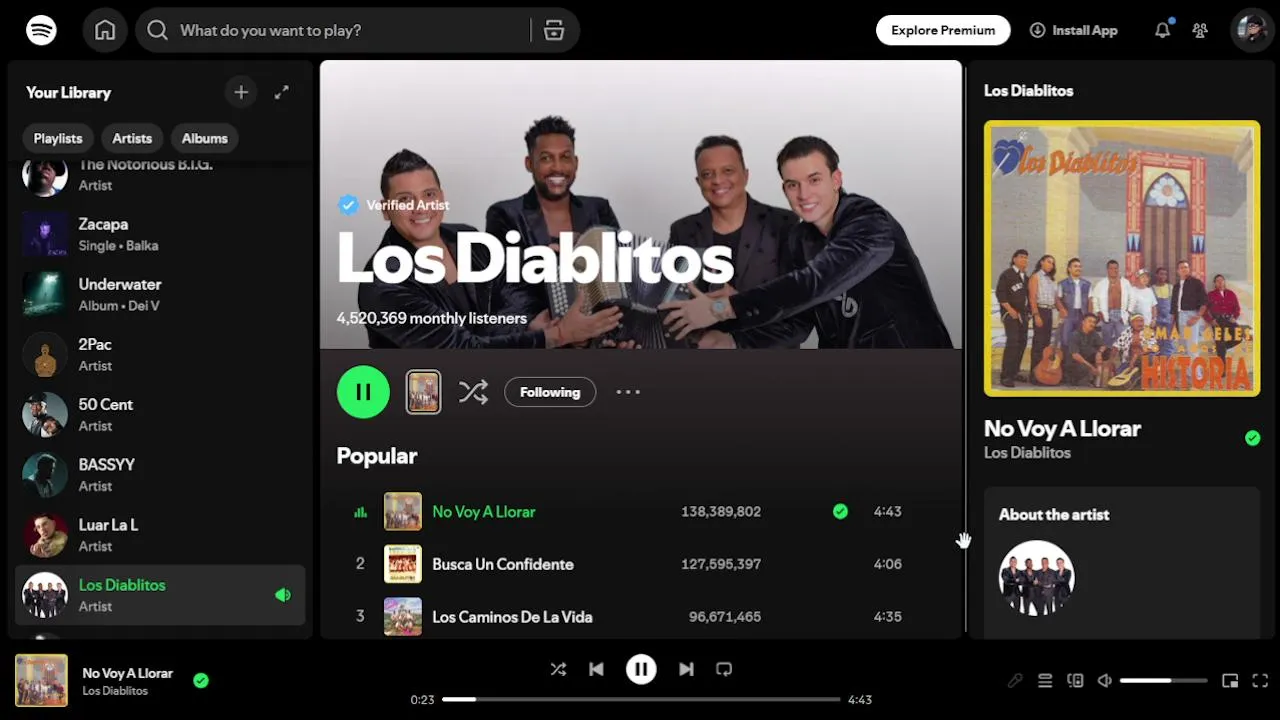Toggle repeat in the player bar
This screenshot has height=720, width=1280.
click(724, 669)
